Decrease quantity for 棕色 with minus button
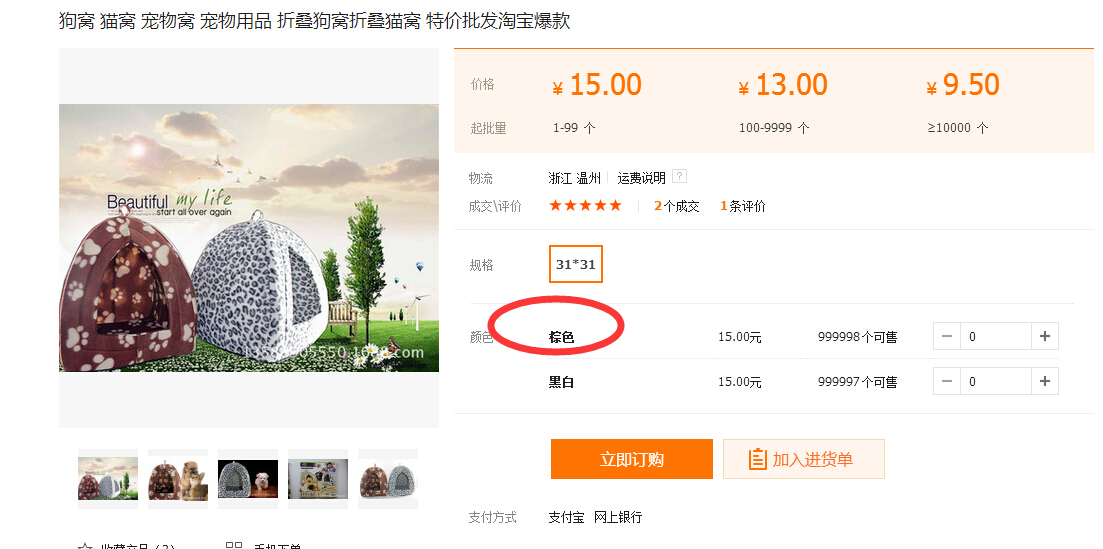 947,336
